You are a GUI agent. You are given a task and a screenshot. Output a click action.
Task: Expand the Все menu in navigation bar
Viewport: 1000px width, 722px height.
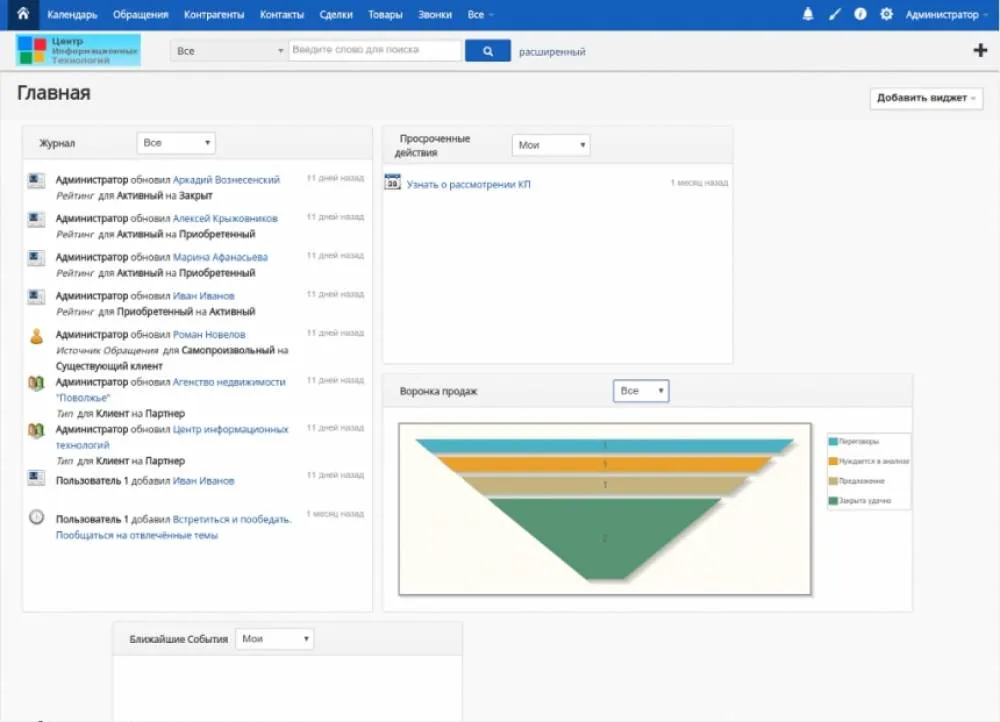tap(480, 14)
